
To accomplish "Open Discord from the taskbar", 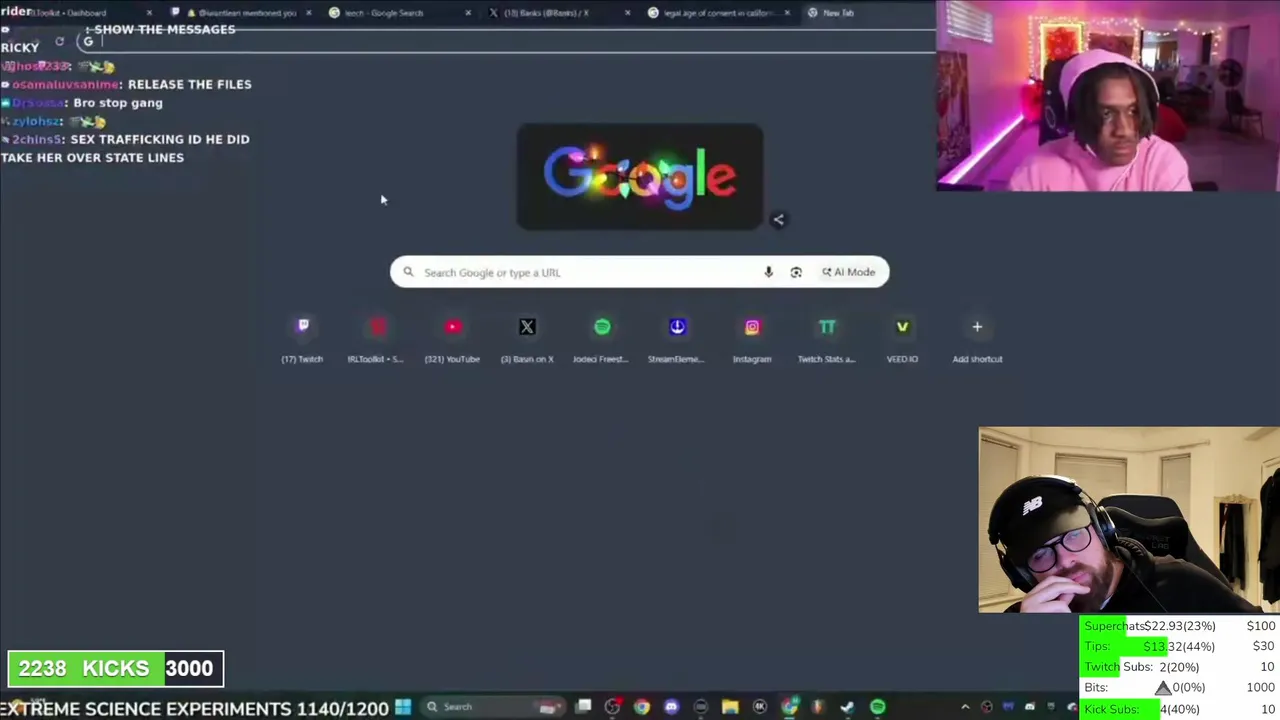I will [x=671, y=707].
